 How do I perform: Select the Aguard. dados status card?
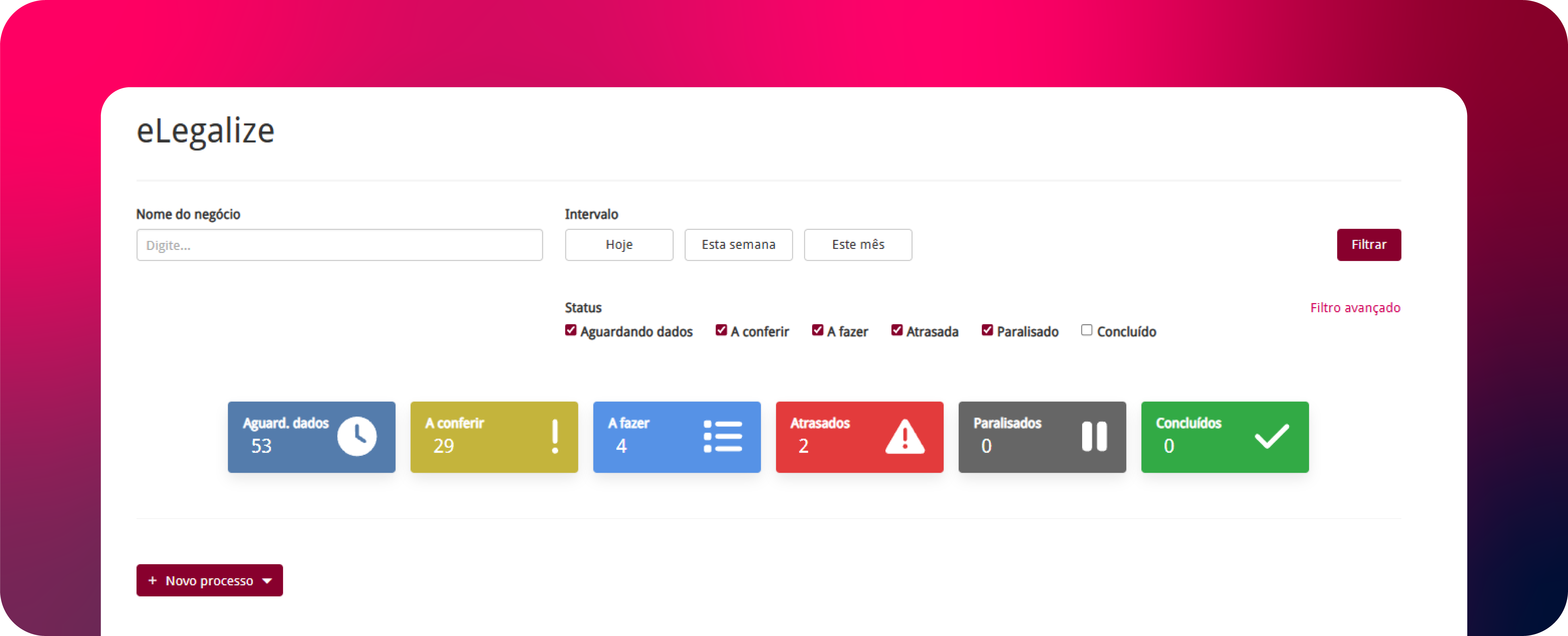click(312, 437)
